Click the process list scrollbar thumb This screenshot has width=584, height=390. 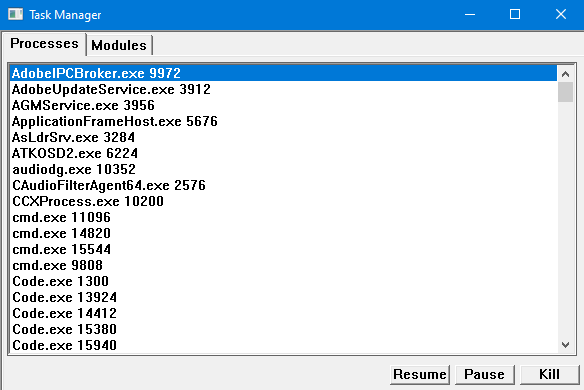pyautogui.click(x=565, y=92)
